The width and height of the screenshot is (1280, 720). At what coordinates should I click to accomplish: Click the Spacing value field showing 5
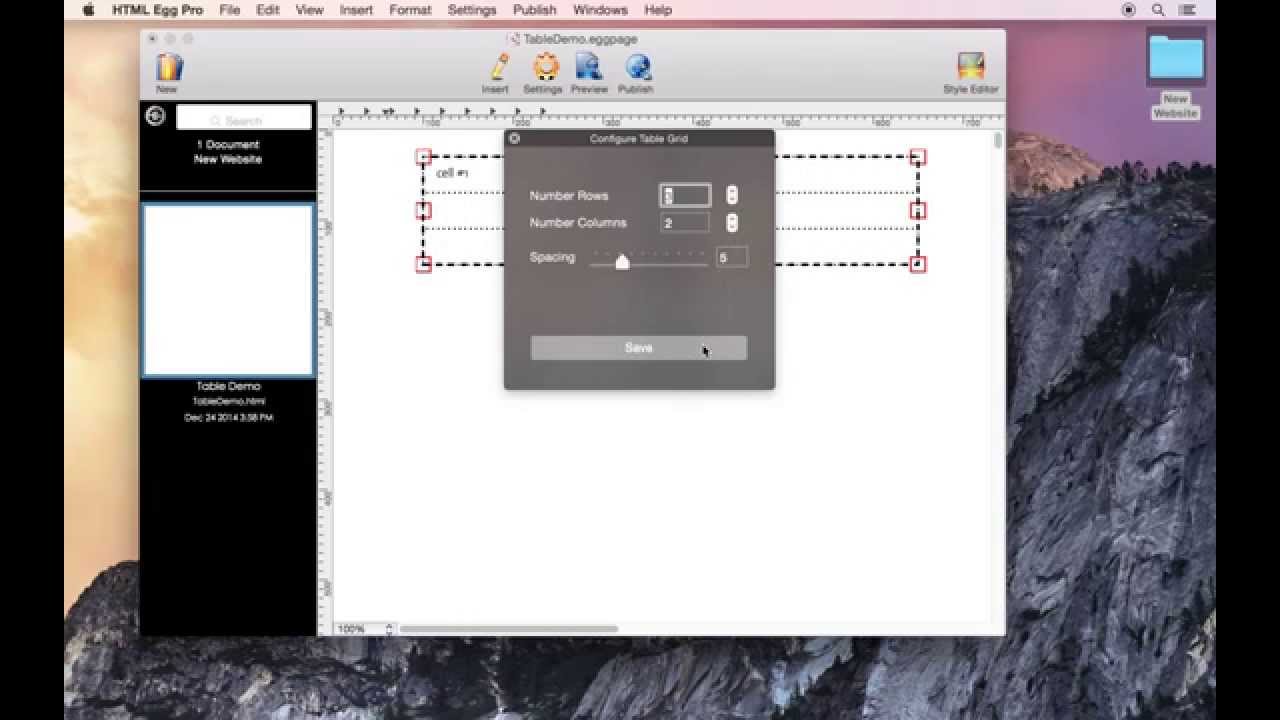[731, 257]
